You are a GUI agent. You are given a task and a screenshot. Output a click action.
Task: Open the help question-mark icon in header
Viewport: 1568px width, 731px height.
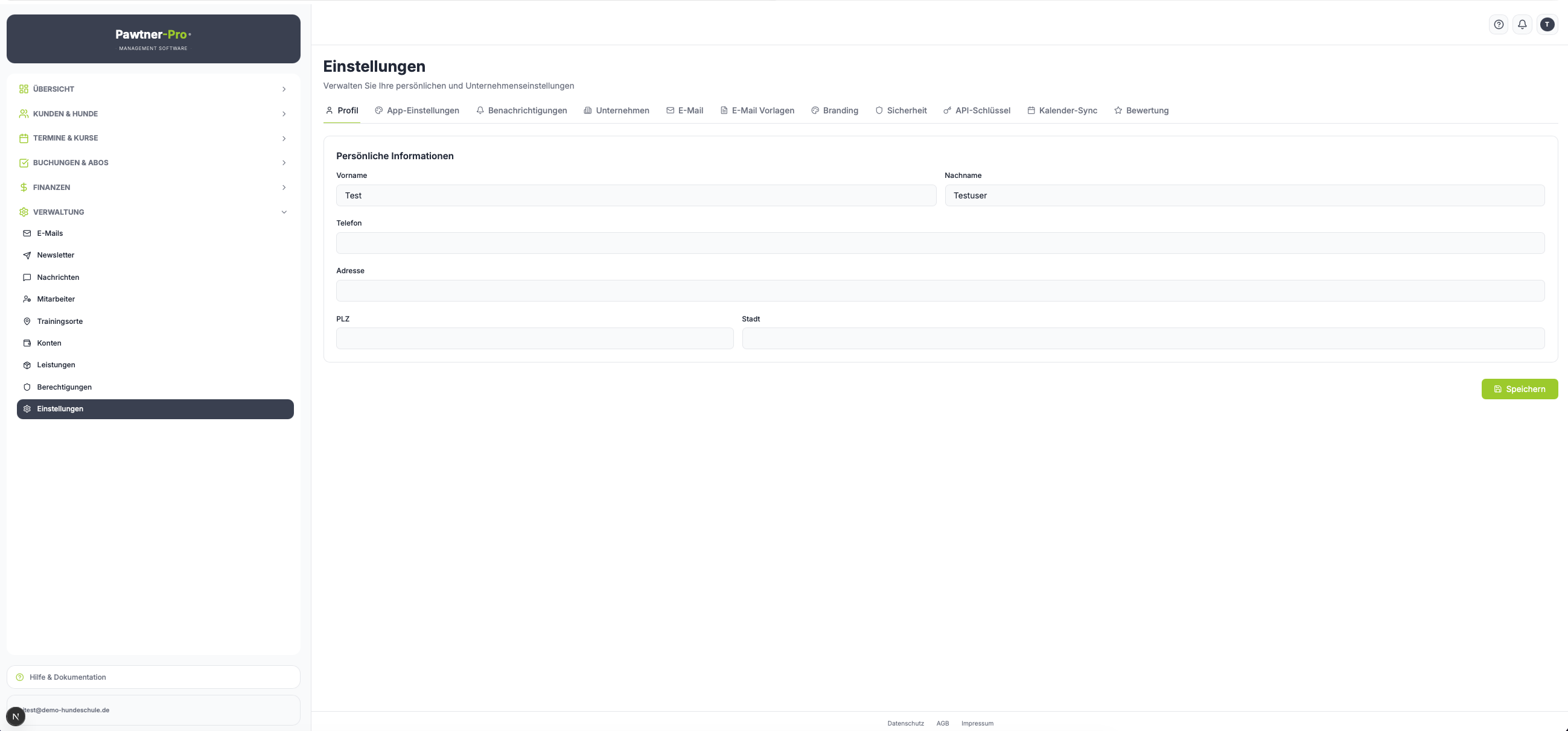(1499, 24)
